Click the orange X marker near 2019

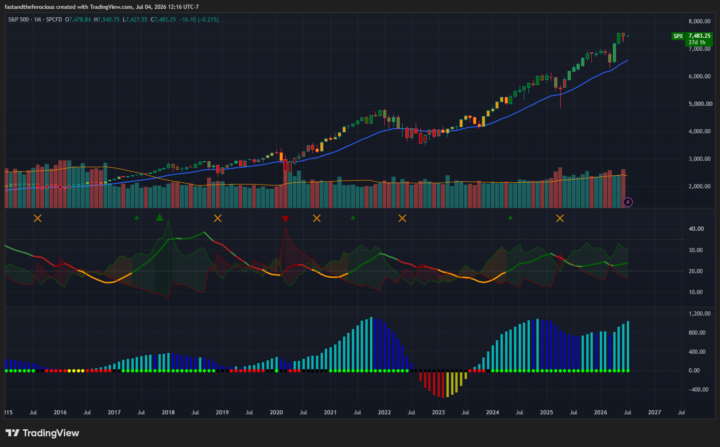pos(218,218)
